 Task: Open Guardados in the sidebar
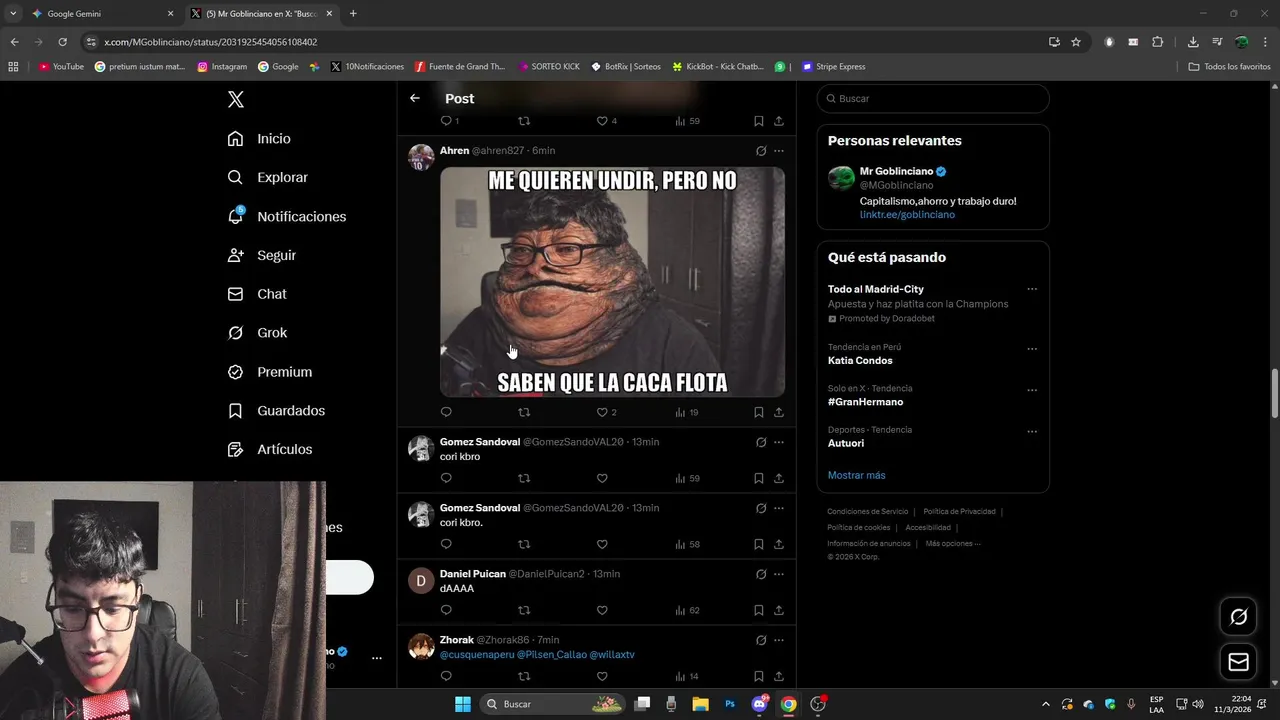276,411
